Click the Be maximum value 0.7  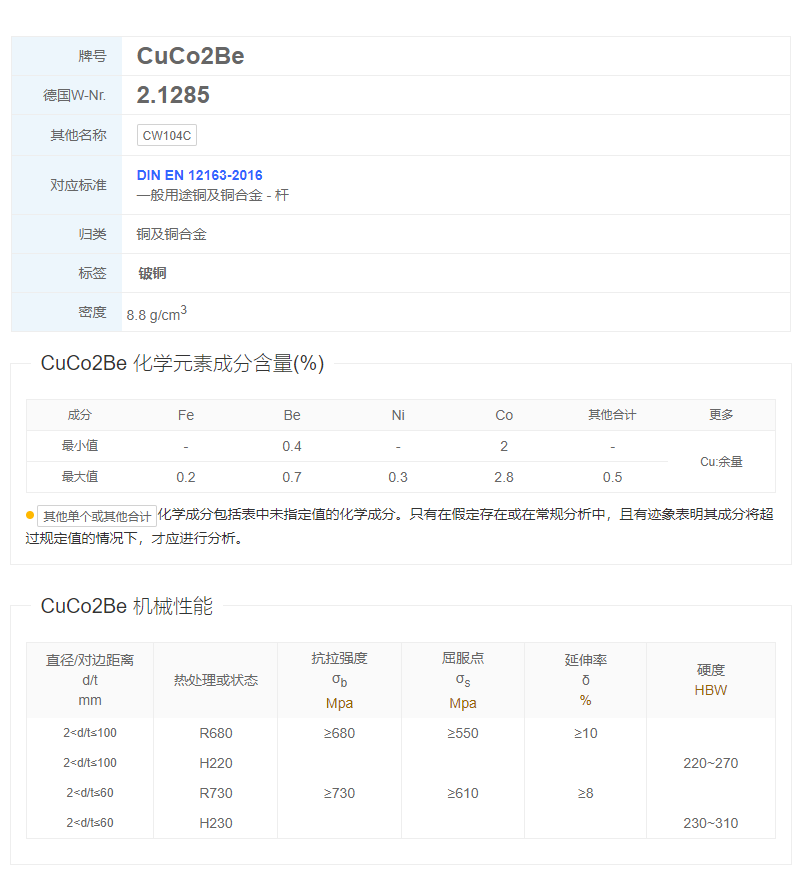tap(292, 477)
